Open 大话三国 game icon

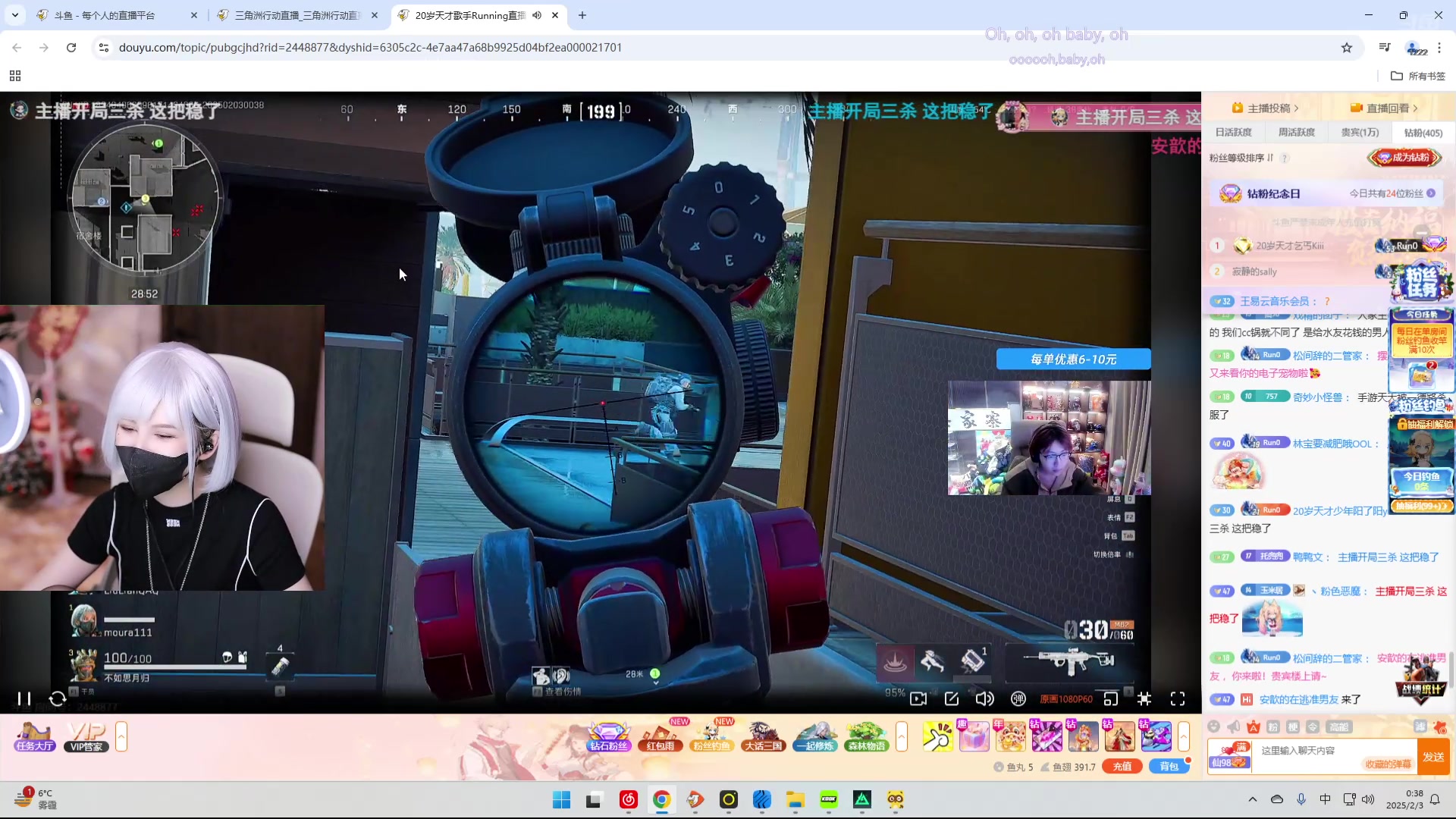click(763, 736)
